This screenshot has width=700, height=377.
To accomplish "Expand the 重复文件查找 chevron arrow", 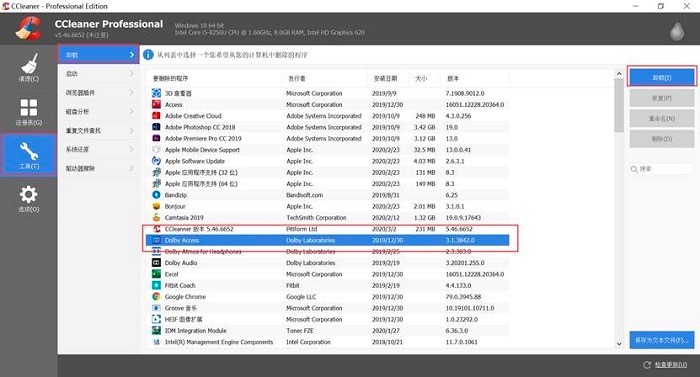I will [132, 130].
